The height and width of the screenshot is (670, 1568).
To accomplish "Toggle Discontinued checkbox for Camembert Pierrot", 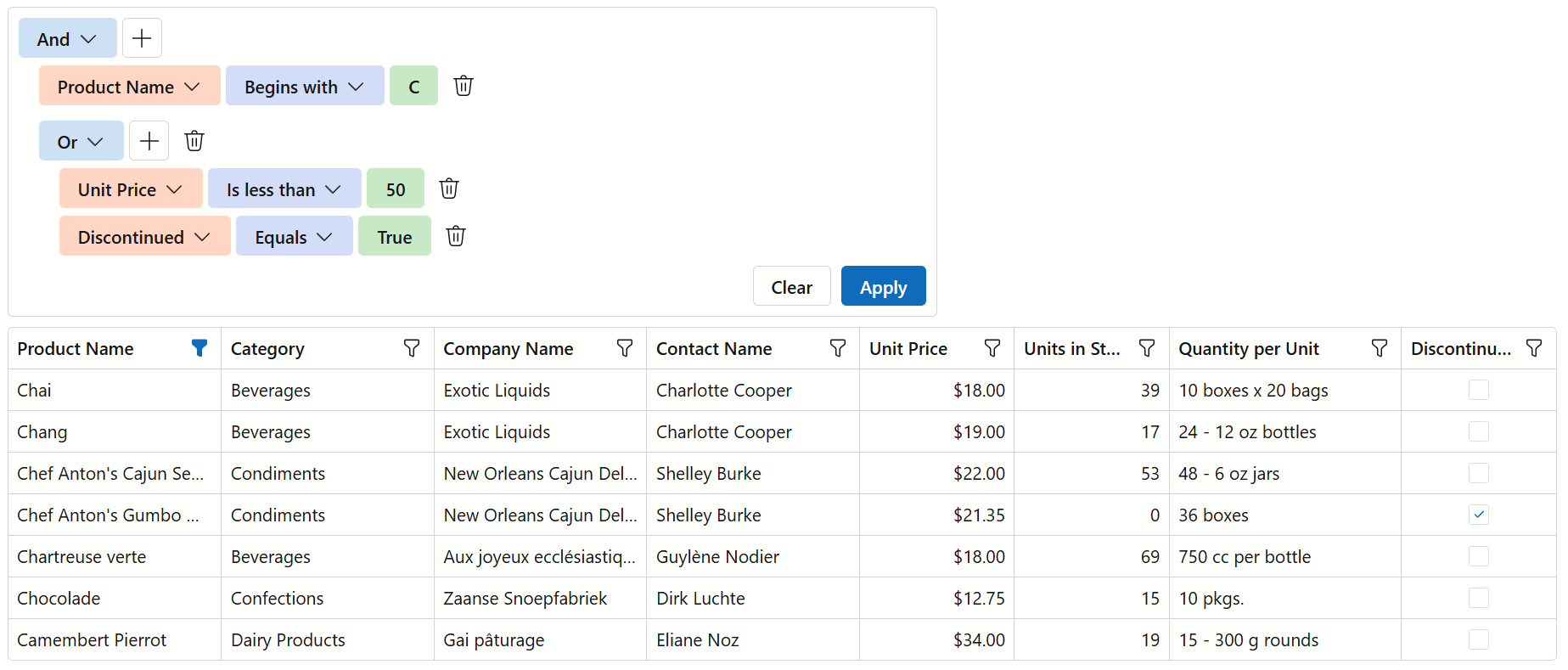I will [x=1479, y=639].
